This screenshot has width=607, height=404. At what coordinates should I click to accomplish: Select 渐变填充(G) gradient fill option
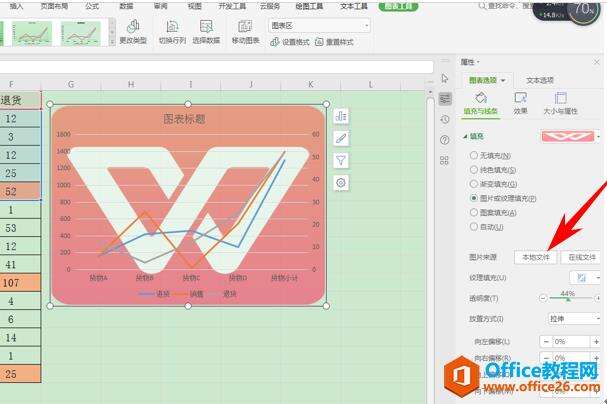(473, 184)
